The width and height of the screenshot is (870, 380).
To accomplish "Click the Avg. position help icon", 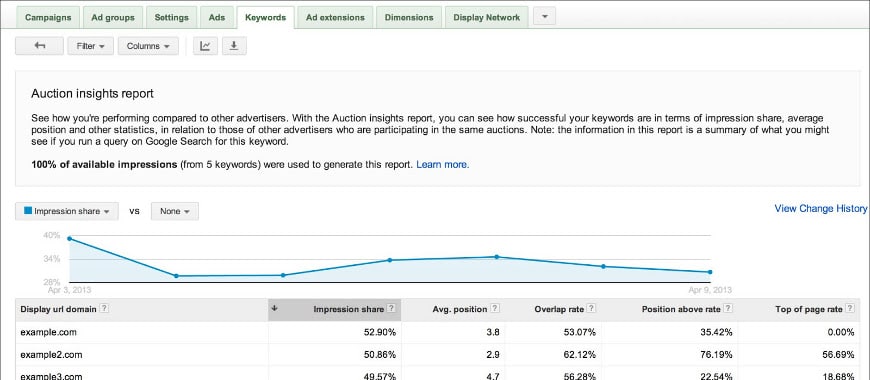I will coord(495,309).
